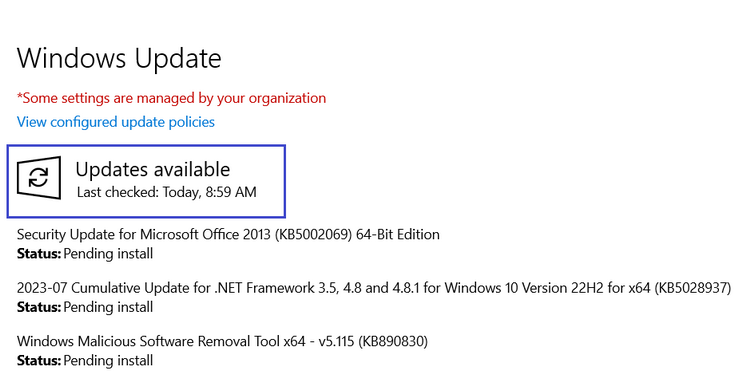This screenshot has width=750, height=379.
Task: Click bold Status label under Office update
Action: pyautogui.click(x=39, y=254)
